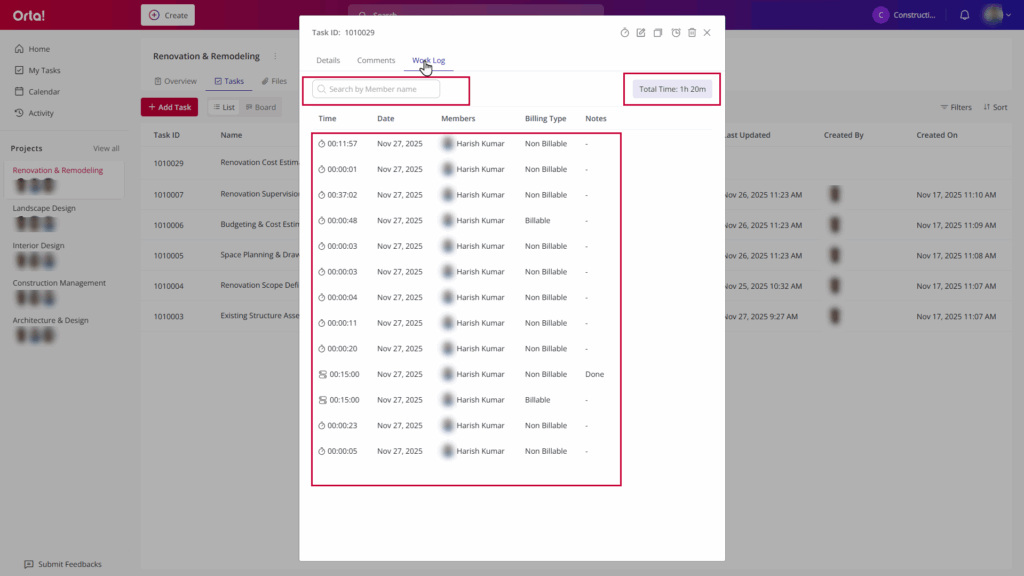1024x576 pixels.
Task: Switch to Board view
Action: (x=259, y=107)
